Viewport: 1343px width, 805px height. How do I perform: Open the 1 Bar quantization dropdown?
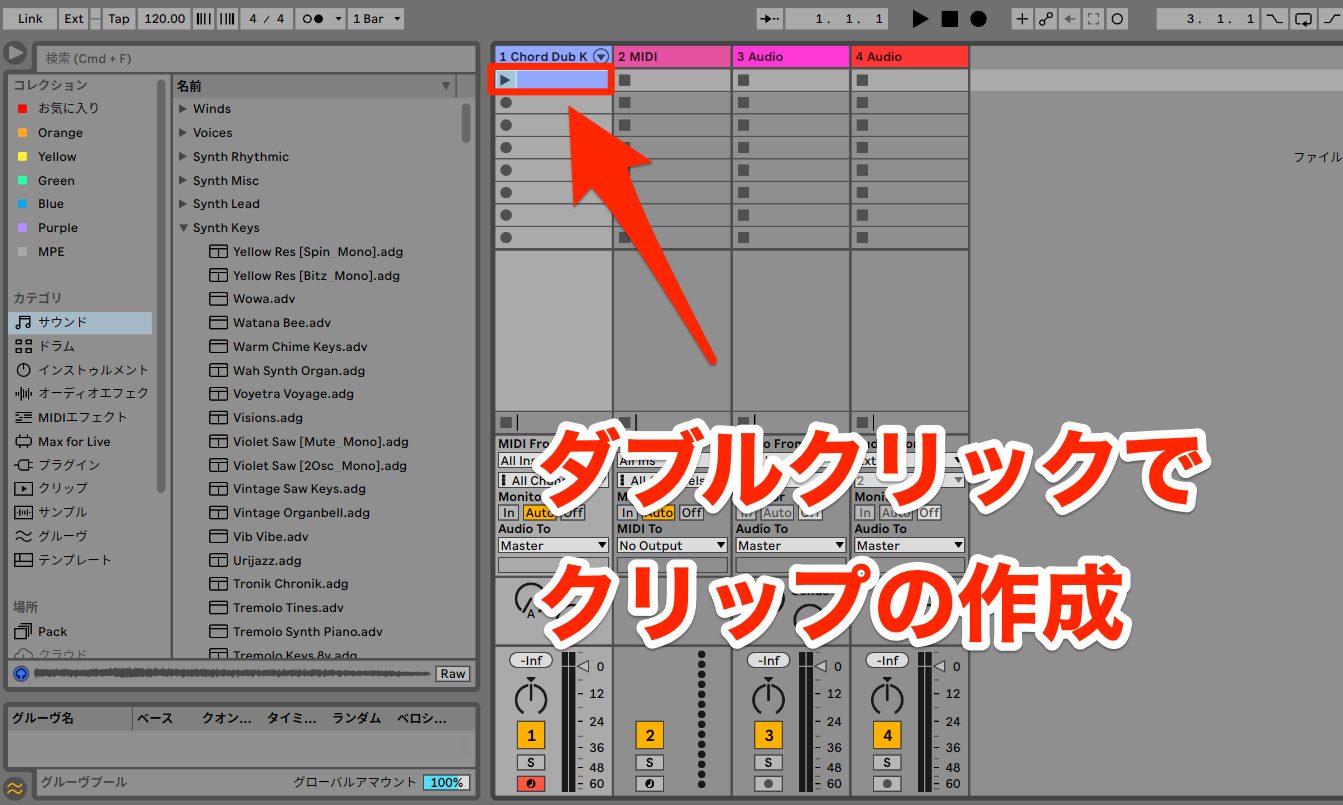tap(377, 19)
